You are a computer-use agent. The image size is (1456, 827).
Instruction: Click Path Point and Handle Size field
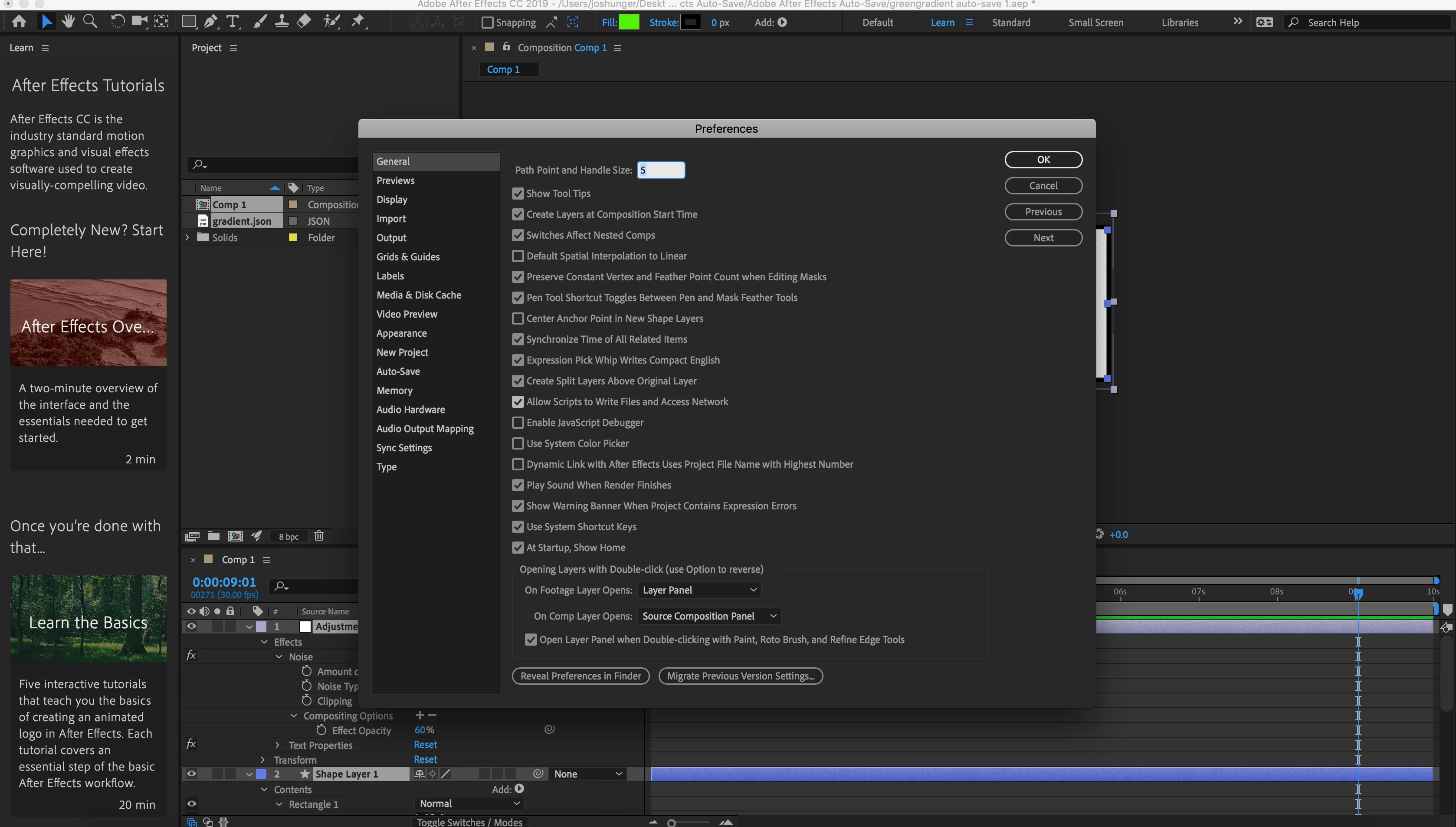click(x=660, y=170)
